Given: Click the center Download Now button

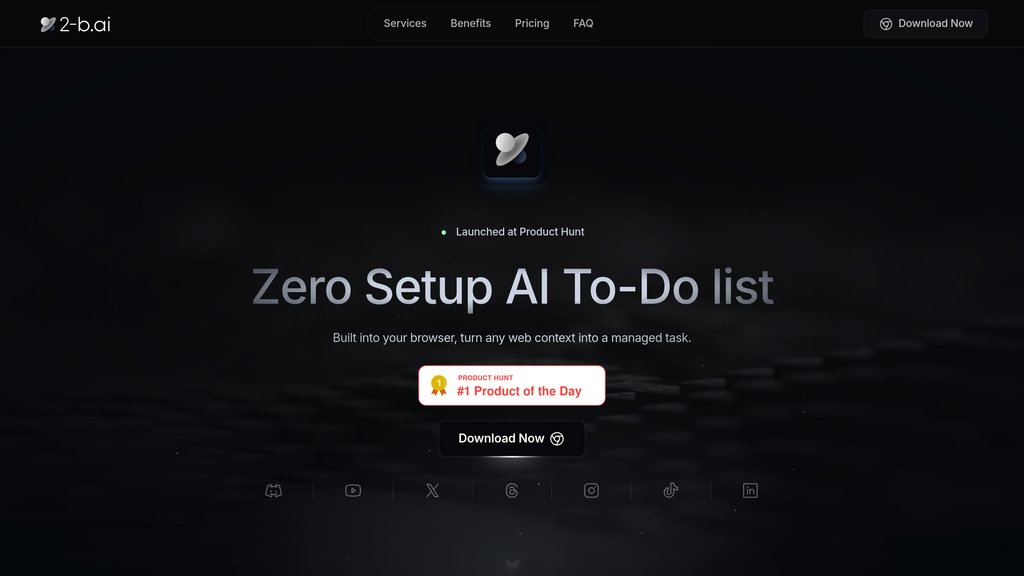Looking at the screenshot, I should click(x=512, y=439).
